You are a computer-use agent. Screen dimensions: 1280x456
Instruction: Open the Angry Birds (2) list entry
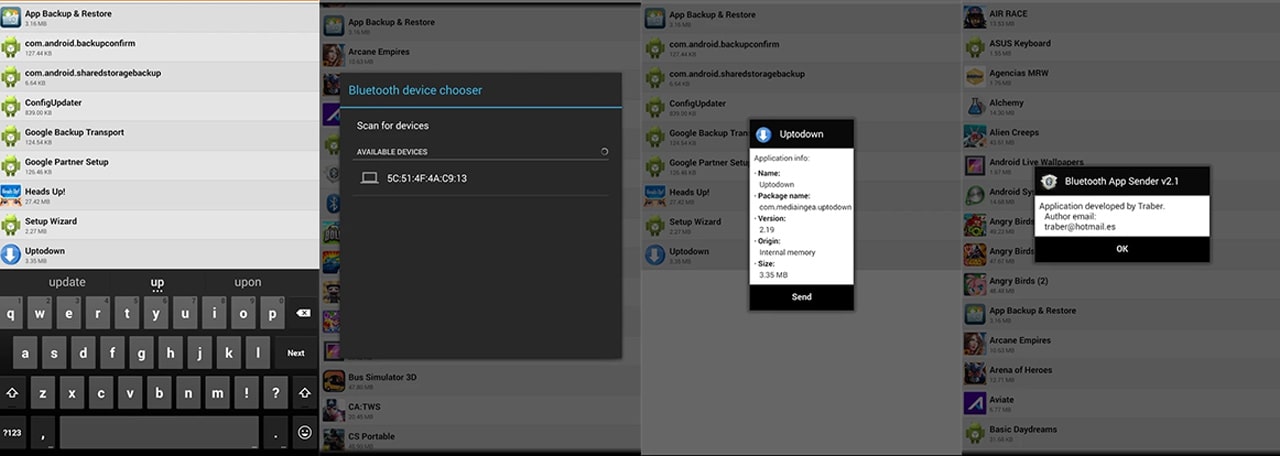pyautogui.click(x=1121, y=284)
